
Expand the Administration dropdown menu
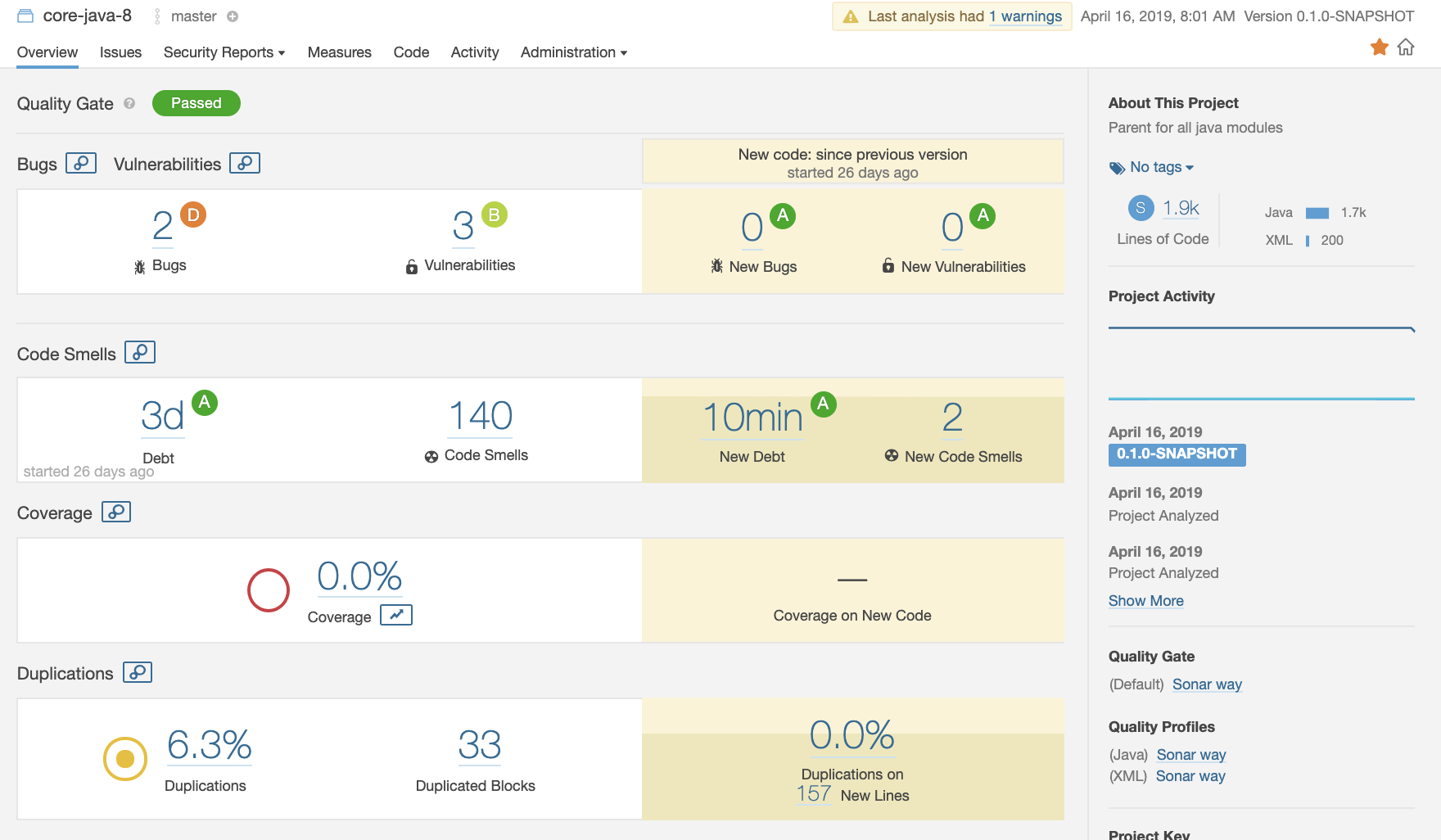point(574,52)
